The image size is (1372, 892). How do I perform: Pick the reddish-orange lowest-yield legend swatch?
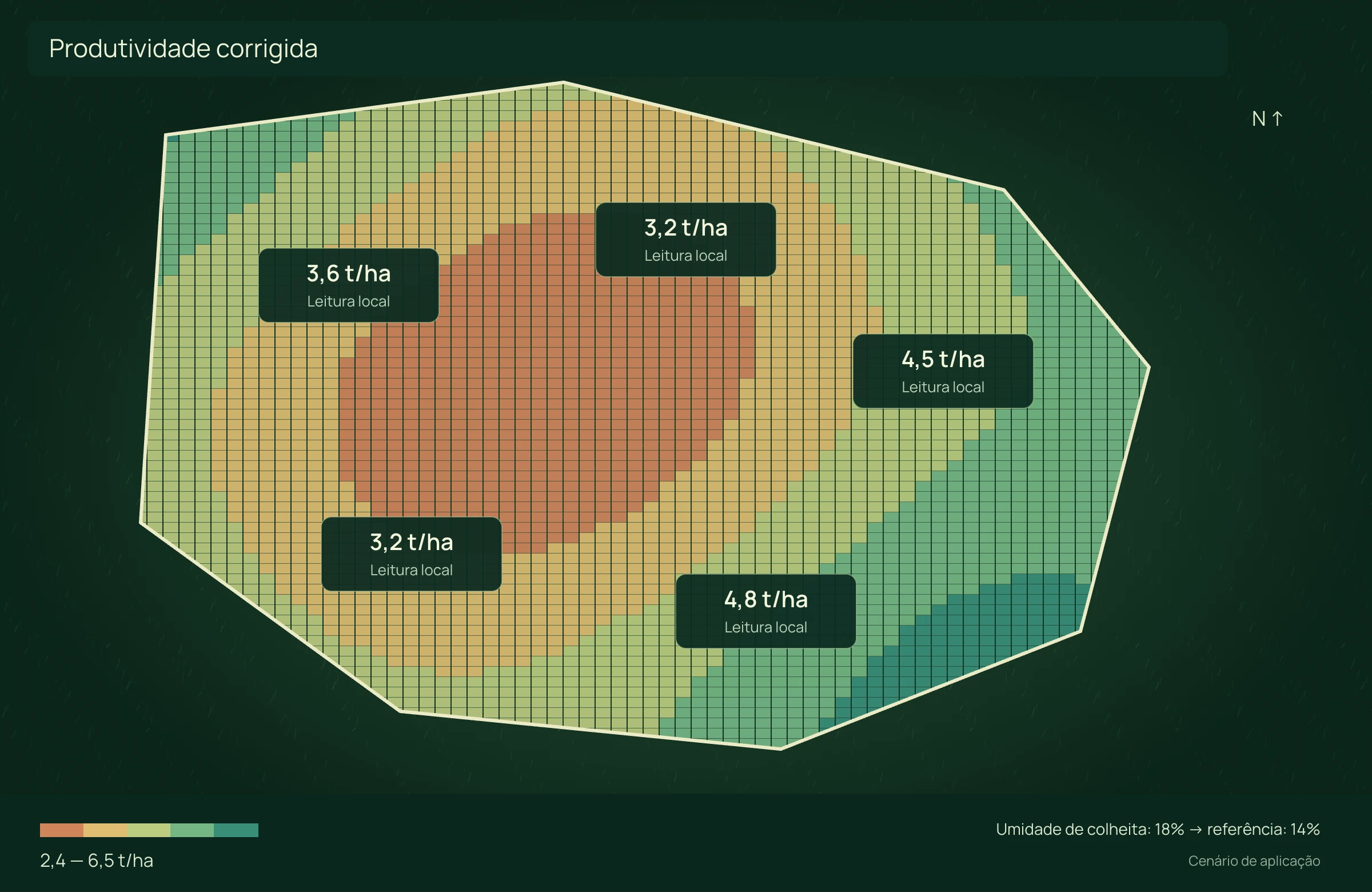coord(62,830)
